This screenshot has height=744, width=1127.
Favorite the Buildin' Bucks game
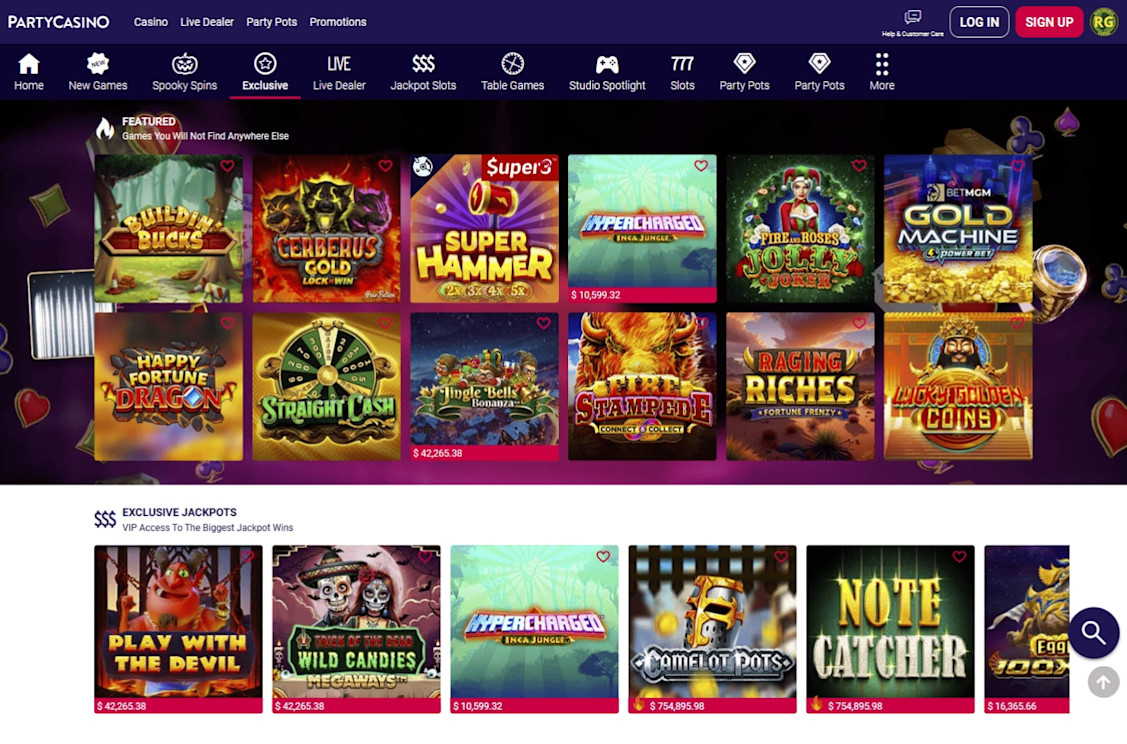tap(227, 166)
